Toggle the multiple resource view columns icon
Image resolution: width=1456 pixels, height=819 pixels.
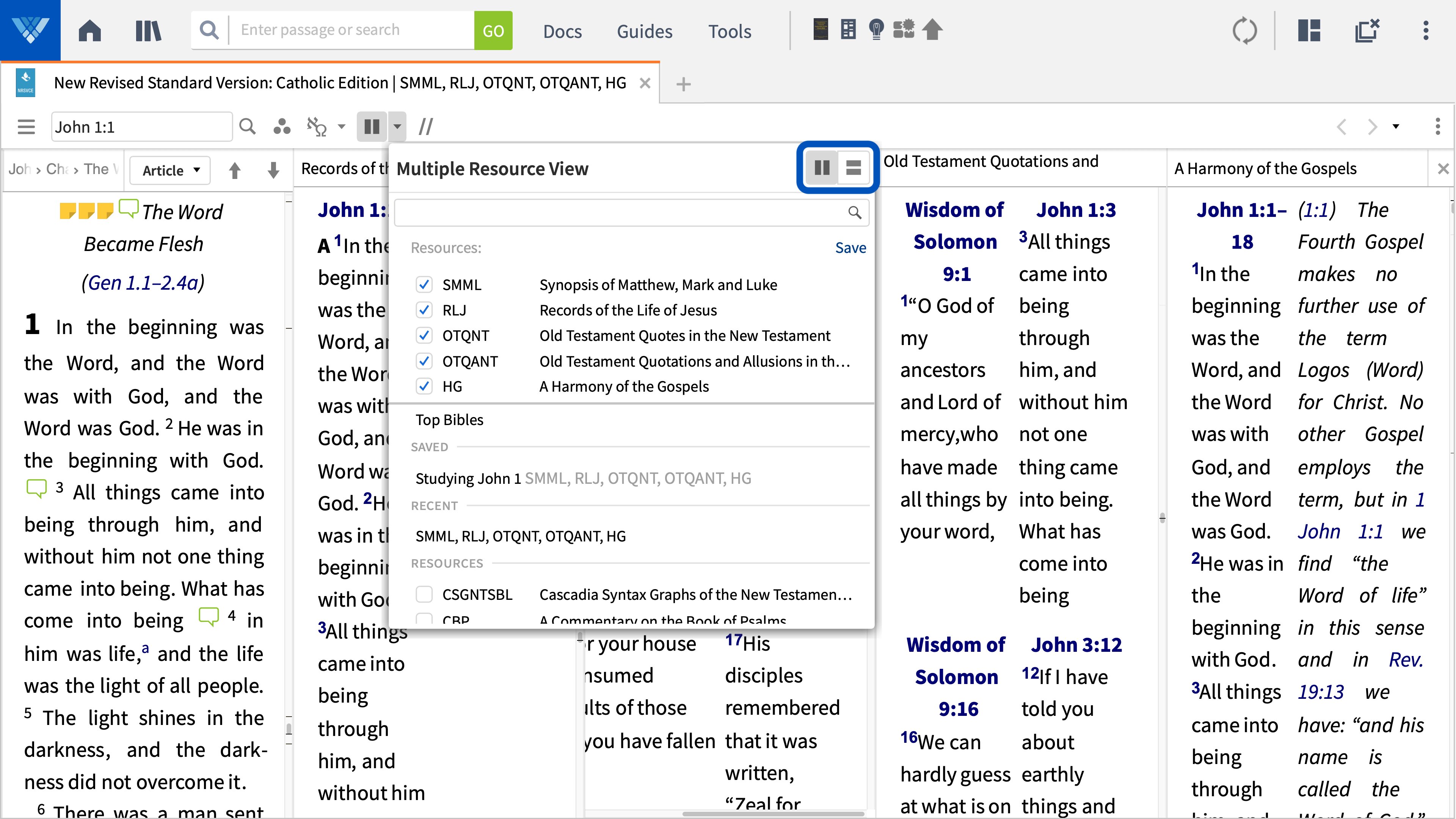[371, 127]
